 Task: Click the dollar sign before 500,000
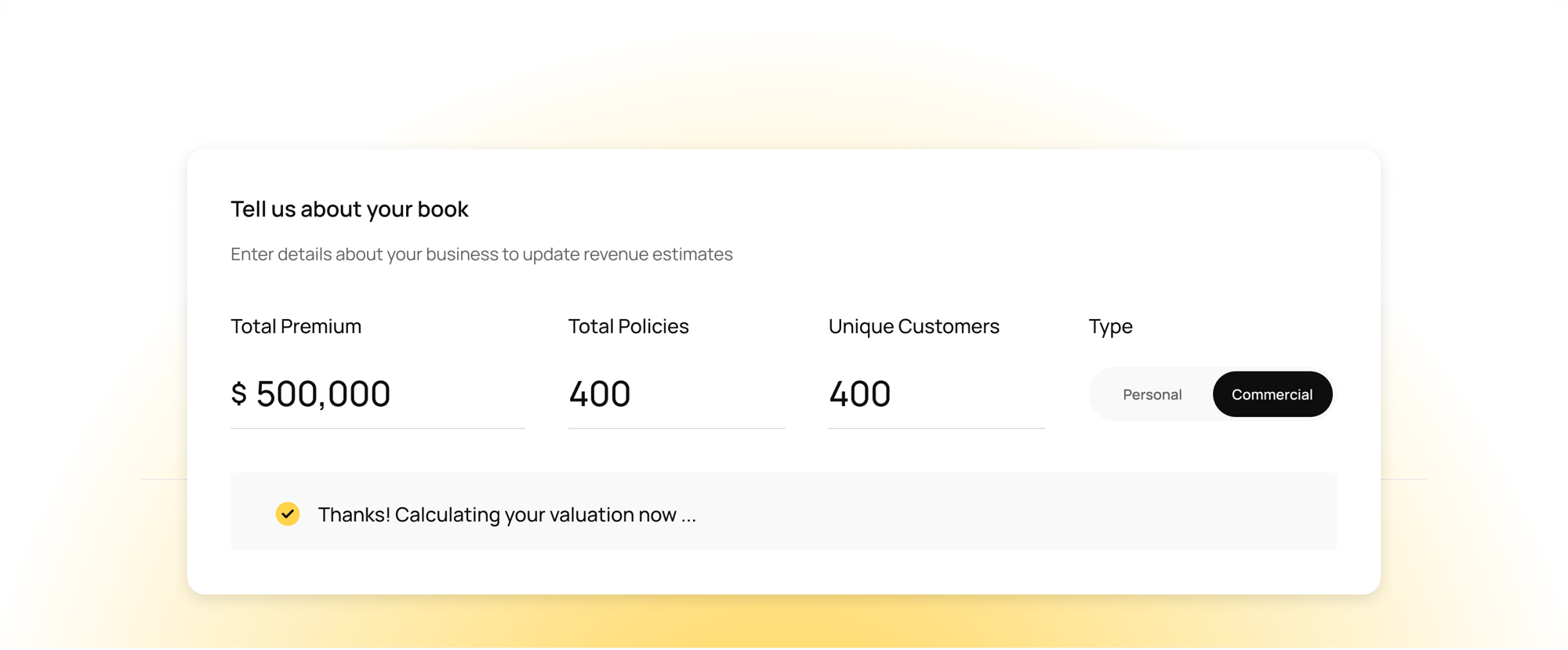point(239,394)
